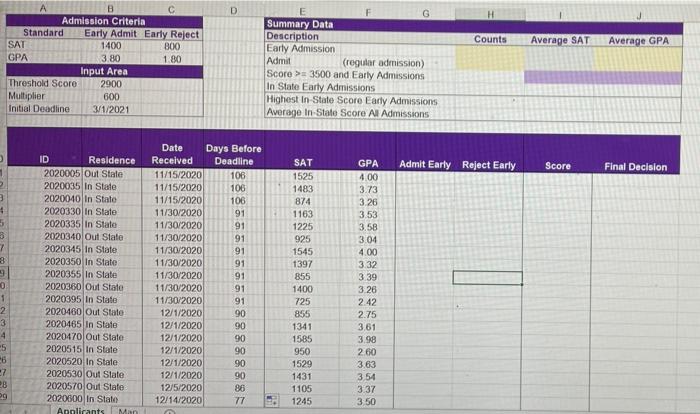Select the Highest In-State Score Early Admissions label

pos(352,101)
